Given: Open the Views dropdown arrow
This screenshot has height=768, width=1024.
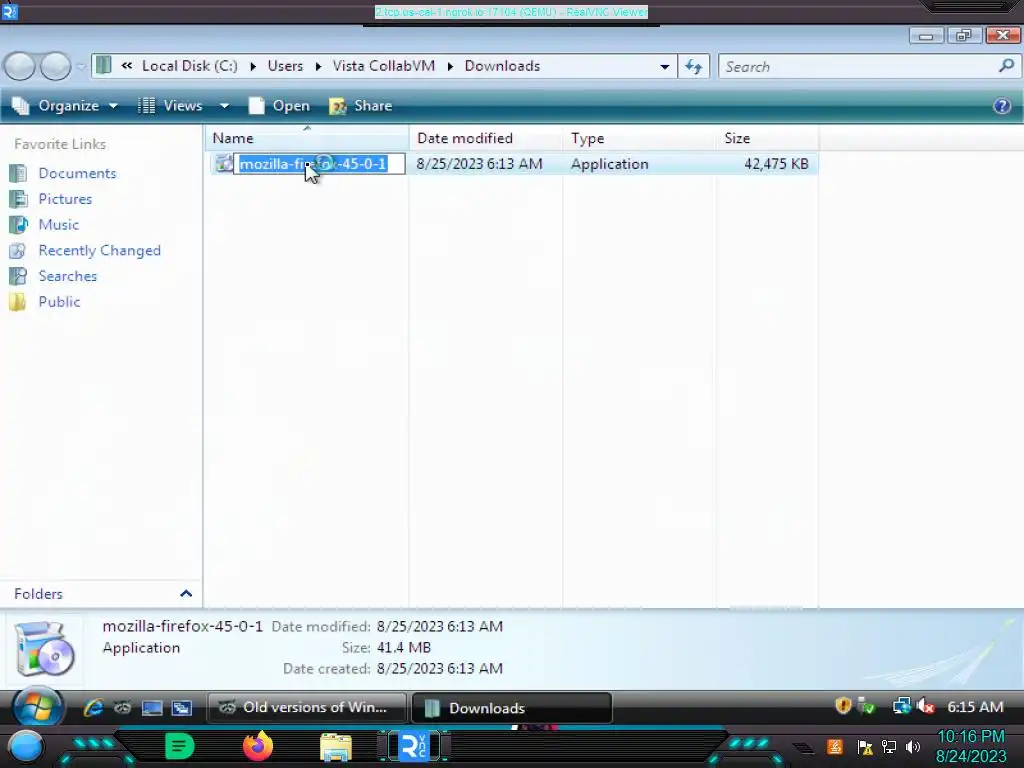Looking at the screenshot, I should coord(224,106).
